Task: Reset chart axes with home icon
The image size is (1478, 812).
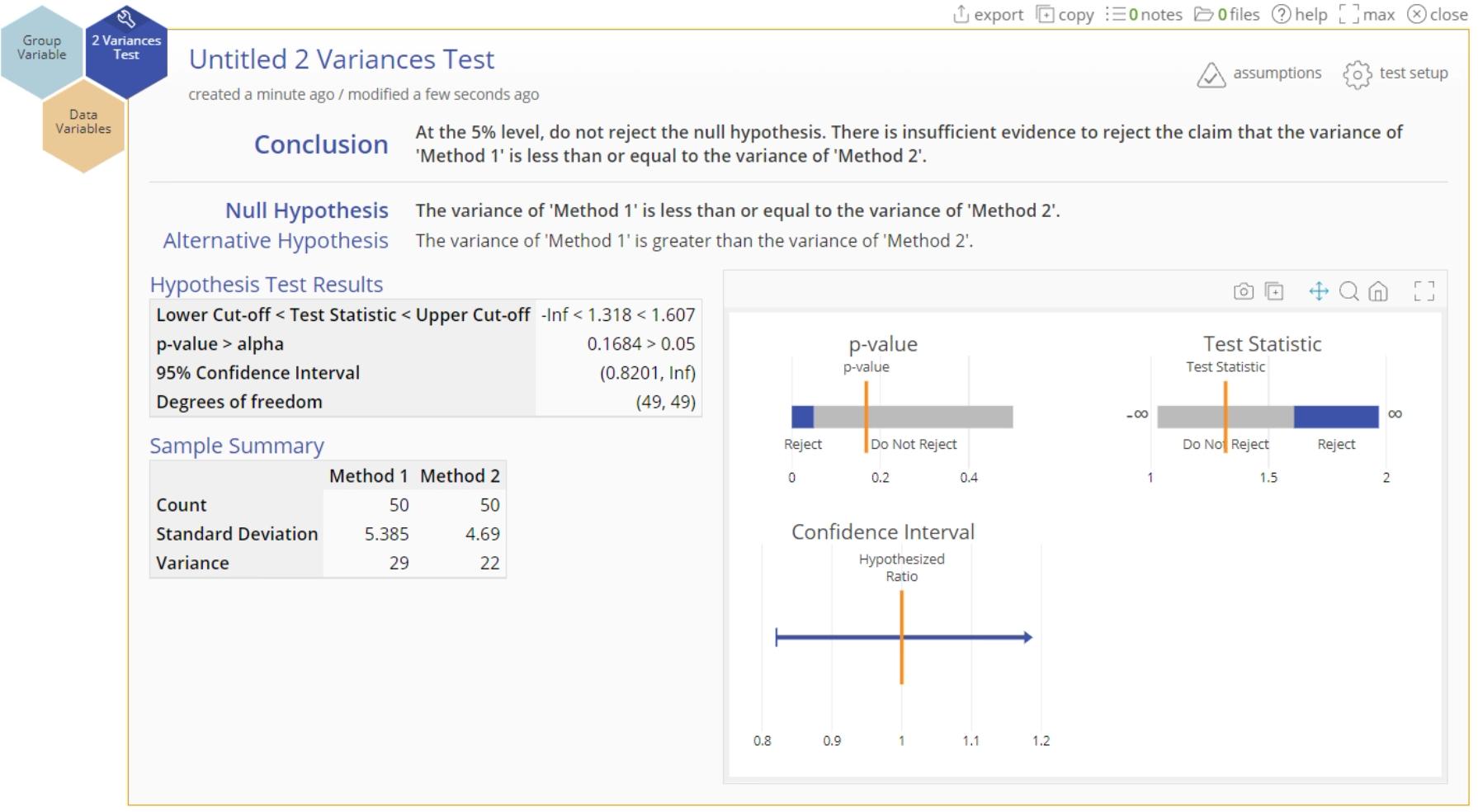Action: 1378,291
